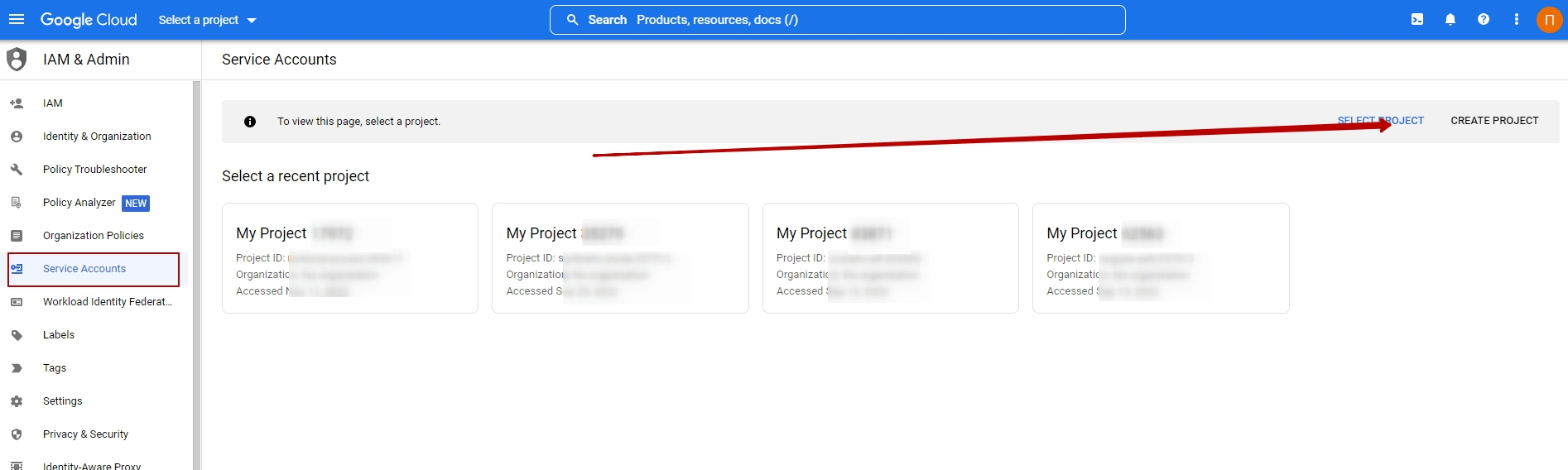This screenshot has height=470, width=1568.
Task: Click the Settings gear icon
Action: pyautogui.click(x=17, y=401)
